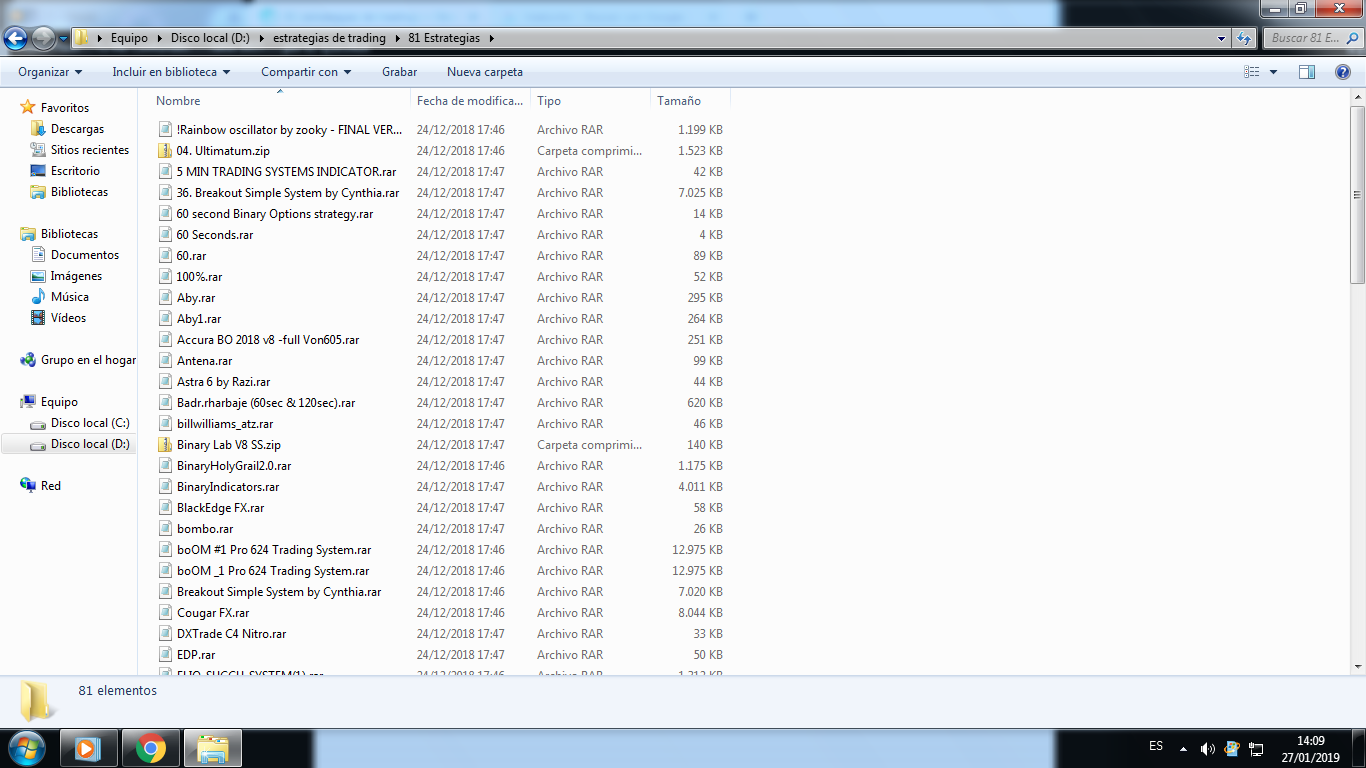Toggle the preview pane icon
This screenshot has width=1366, height=768.
(x=1306, y=72)
